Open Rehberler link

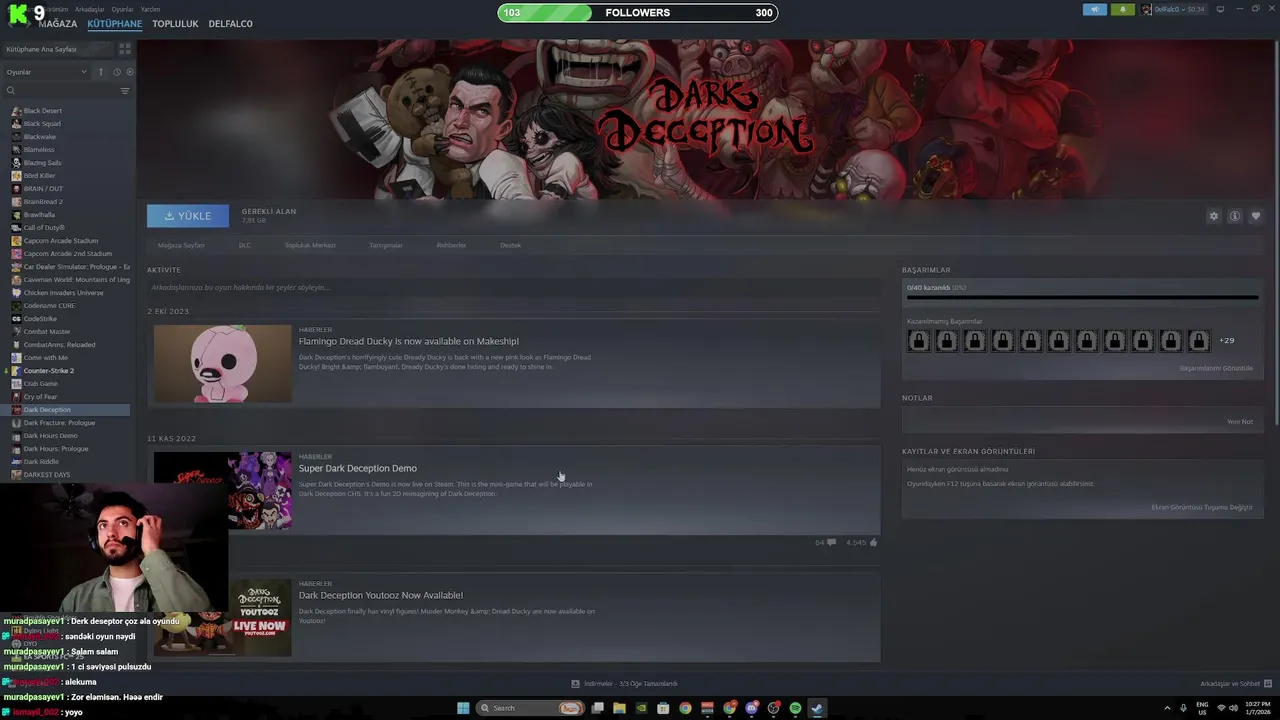451,245
